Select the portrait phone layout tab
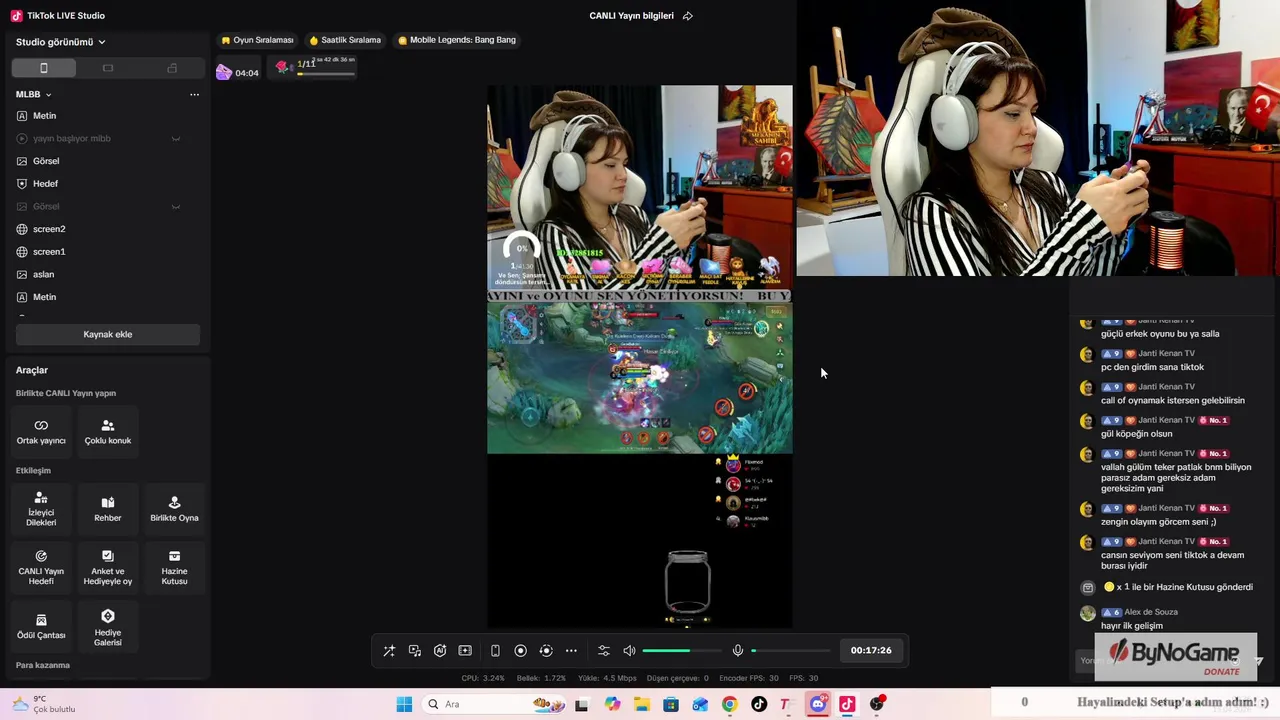The image size is (1280, 720). point(43,68)
